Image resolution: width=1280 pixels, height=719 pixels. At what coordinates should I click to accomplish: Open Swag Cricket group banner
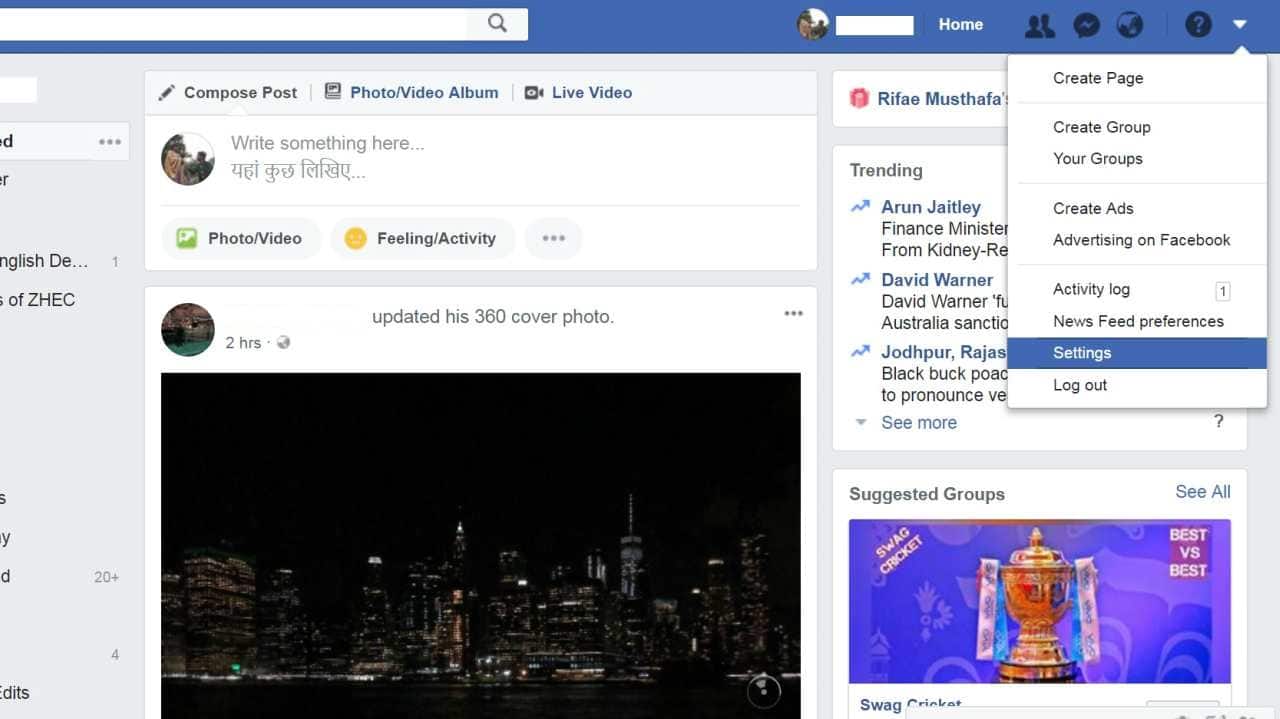(1040, 601)
